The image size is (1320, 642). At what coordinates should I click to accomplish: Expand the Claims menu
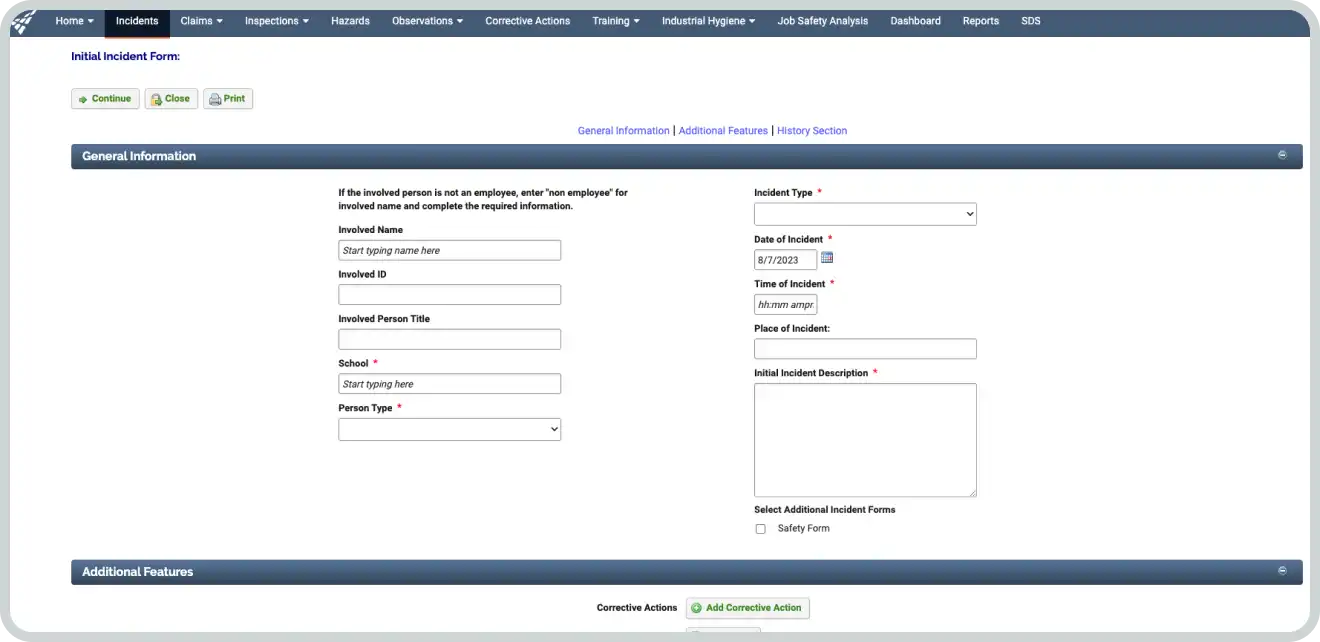201,21
